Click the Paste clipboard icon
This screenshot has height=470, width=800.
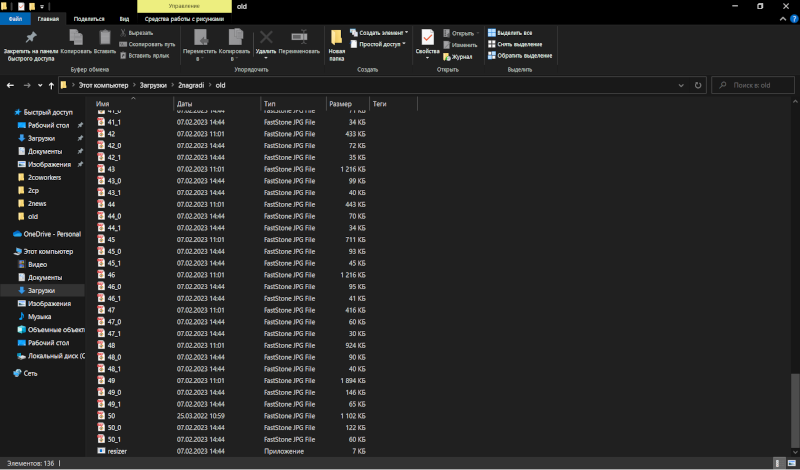pyautogui.click(x=105, y=42)
